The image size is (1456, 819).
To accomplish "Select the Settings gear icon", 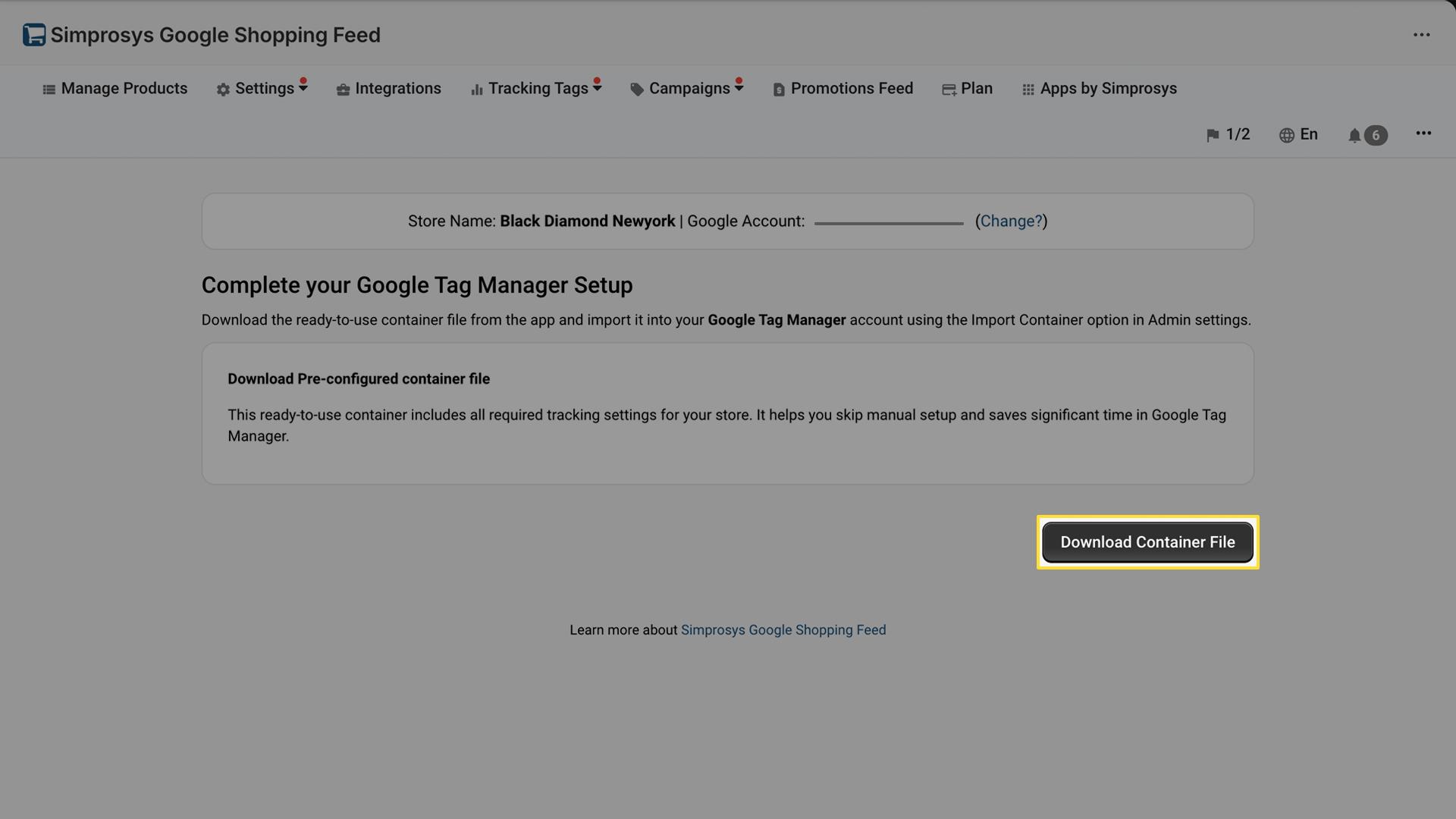I will (x=223, y=89).
